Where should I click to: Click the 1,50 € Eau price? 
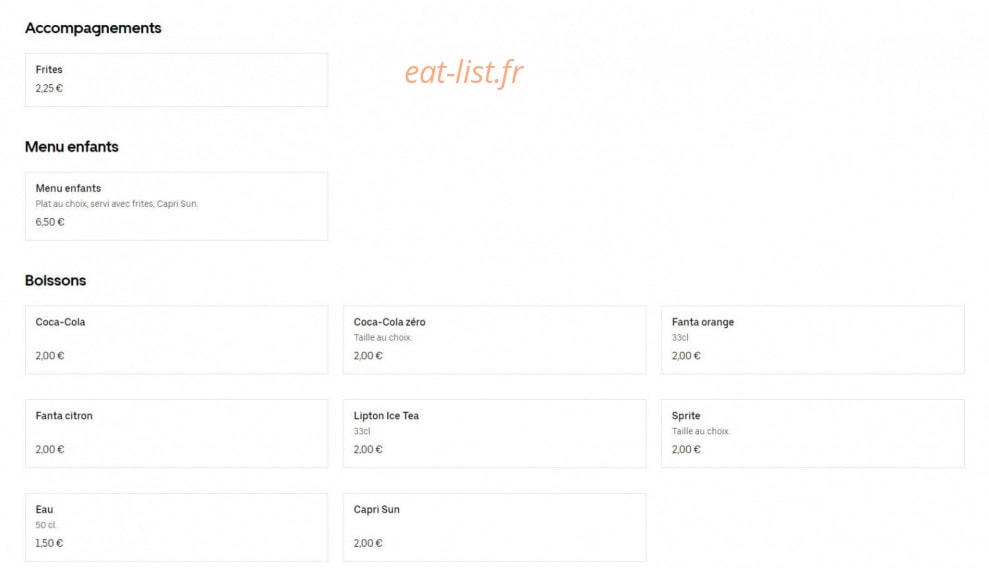click(x=49, y=543)
